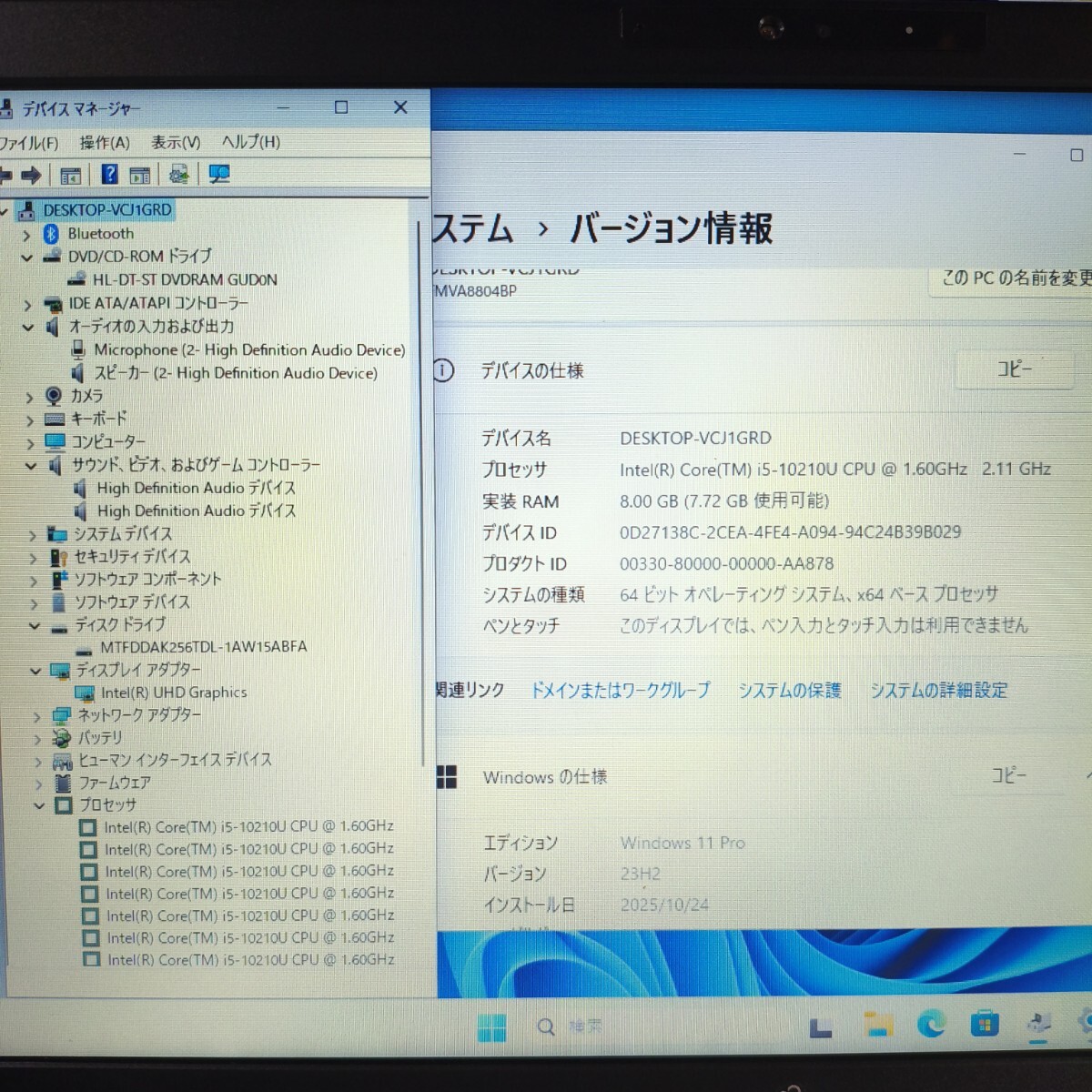Click Device Manager vertical scrollbar
Viewport: 1092px width, 1092px height.
(x=421, y=491)
